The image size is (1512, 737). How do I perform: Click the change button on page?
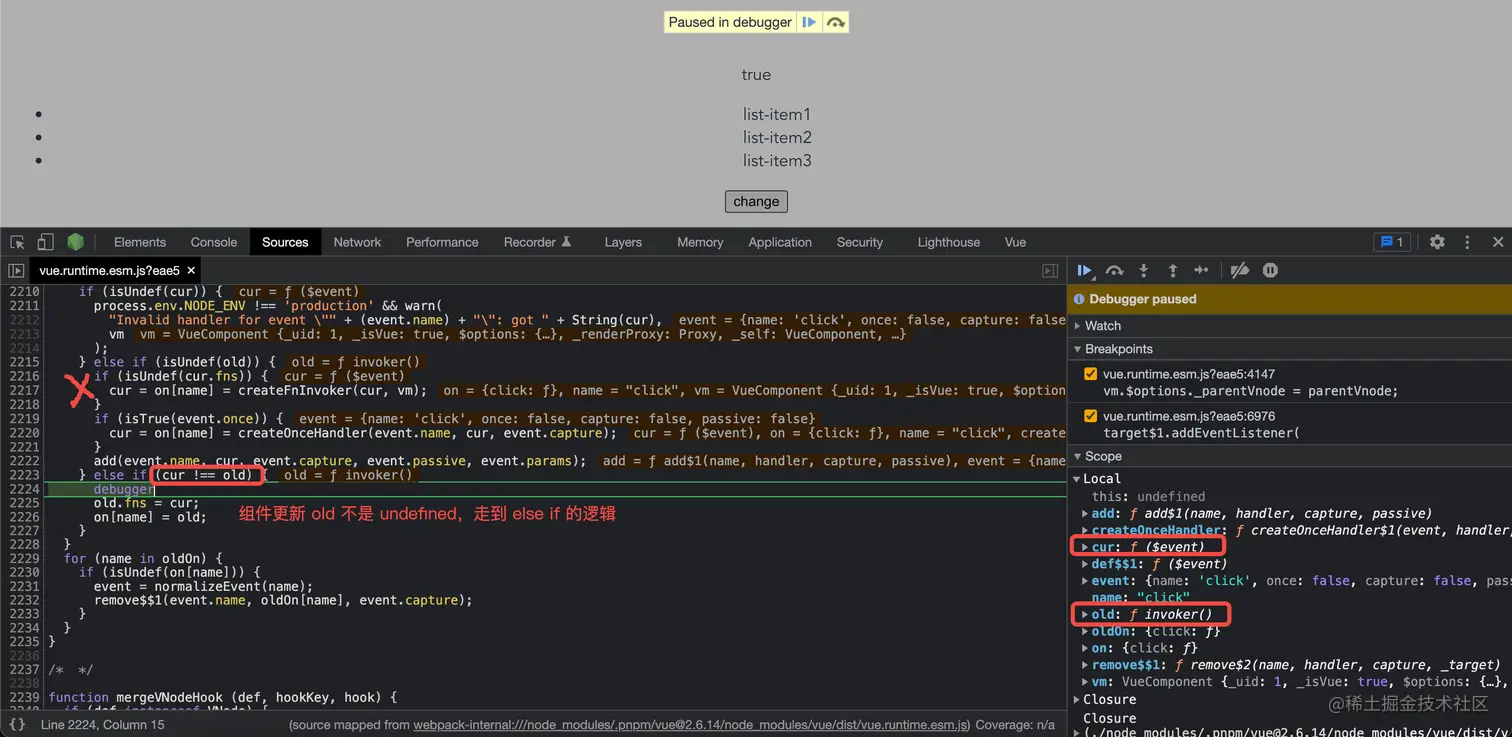tap(756, 201)
